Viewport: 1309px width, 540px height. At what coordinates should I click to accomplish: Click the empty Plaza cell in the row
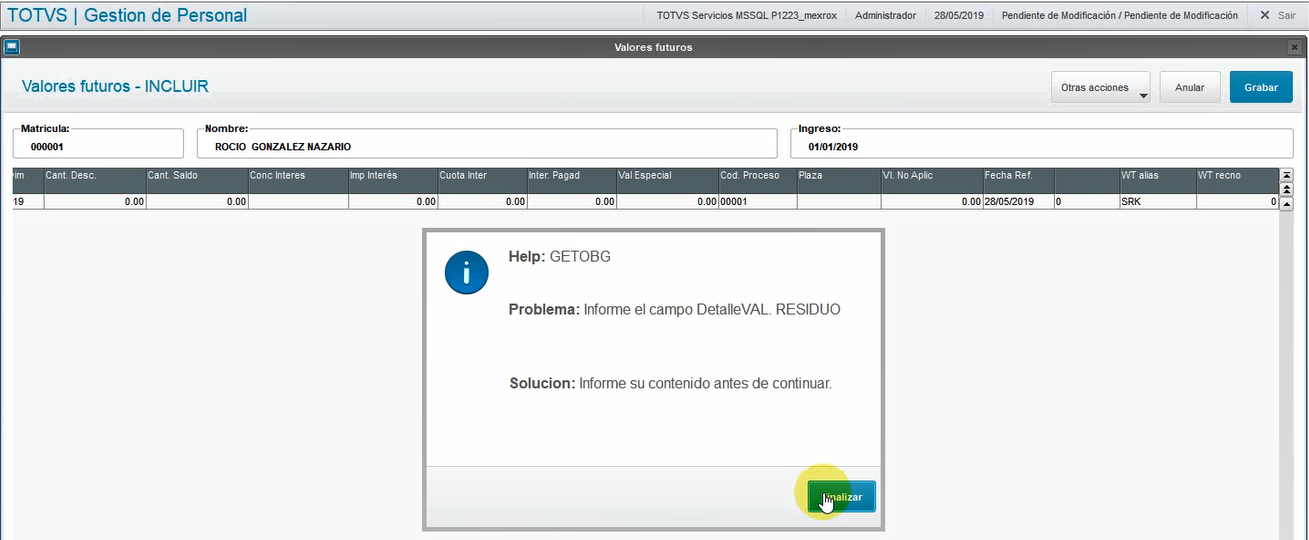838,201
